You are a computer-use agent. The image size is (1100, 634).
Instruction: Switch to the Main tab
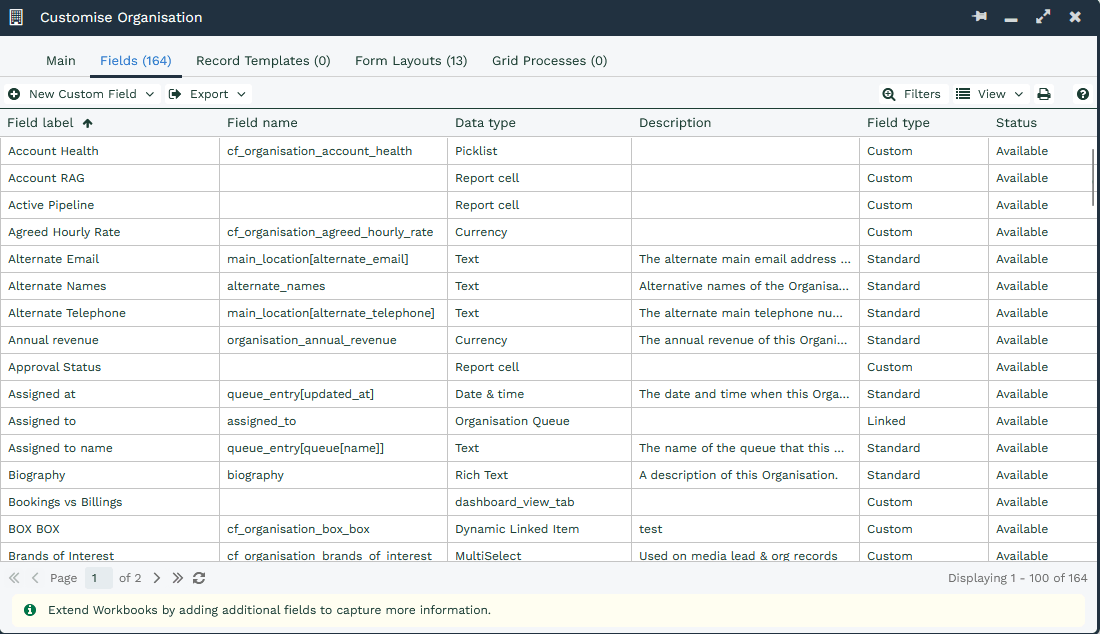[x=61, y=61]
